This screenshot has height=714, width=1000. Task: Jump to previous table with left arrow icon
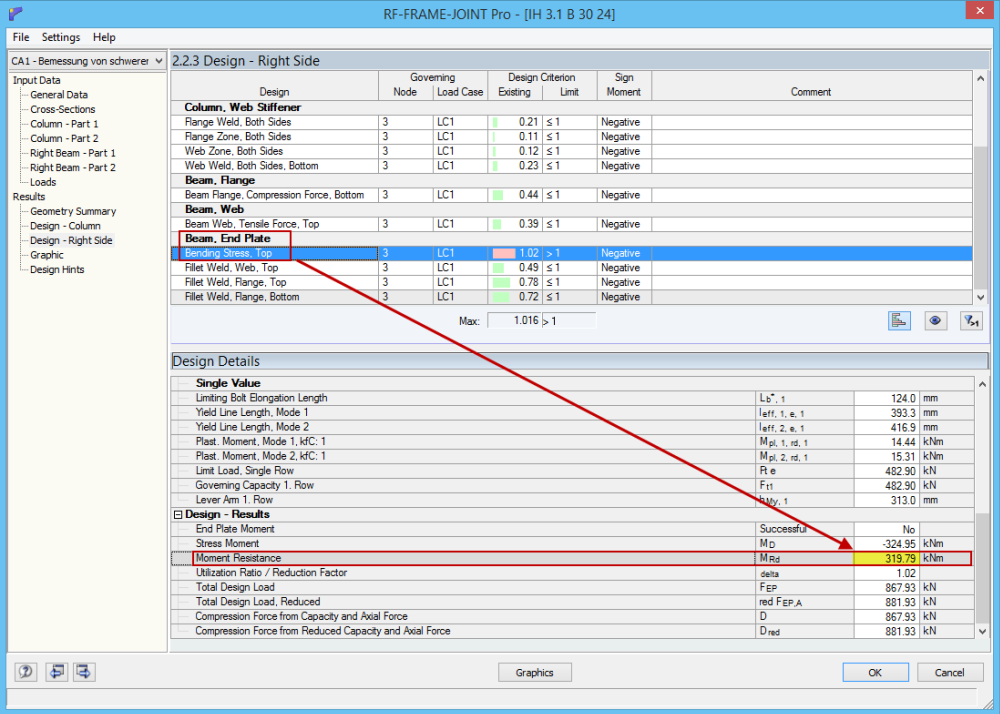pos(56,671)
